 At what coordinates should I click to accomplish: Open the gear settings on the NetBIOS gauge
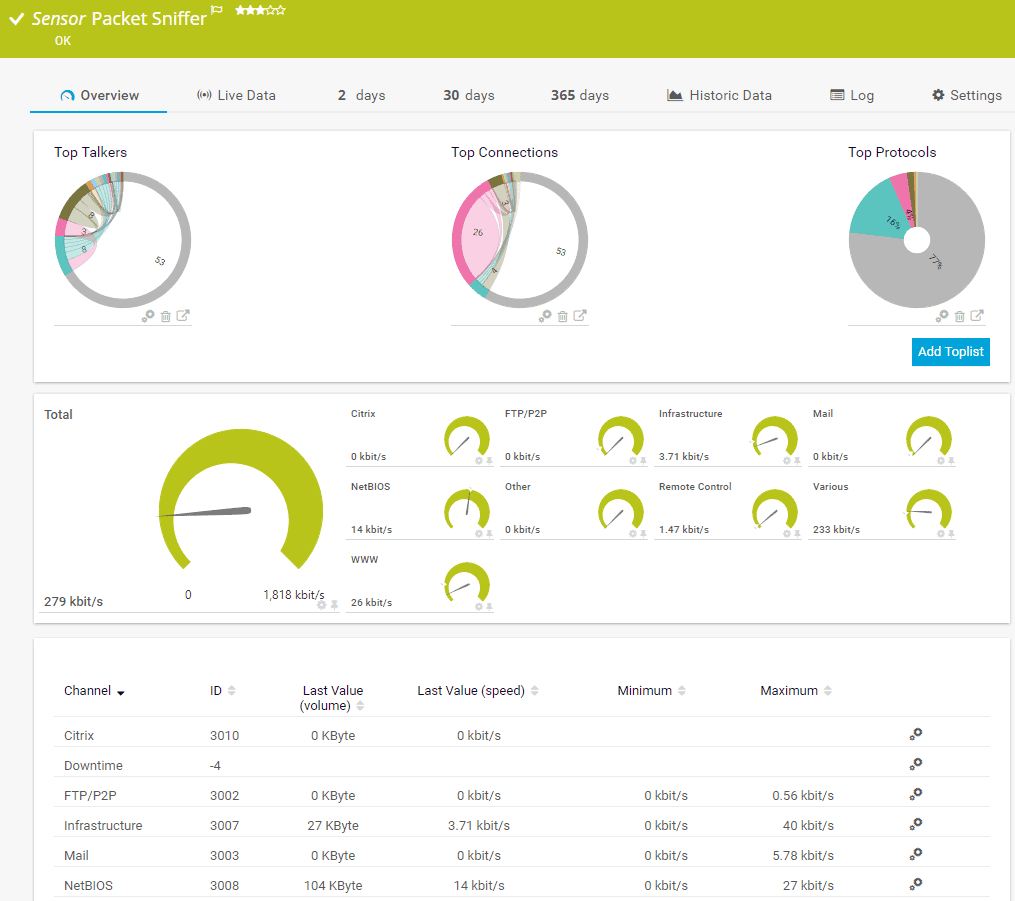pyautogui.click(x=479, y=534)
